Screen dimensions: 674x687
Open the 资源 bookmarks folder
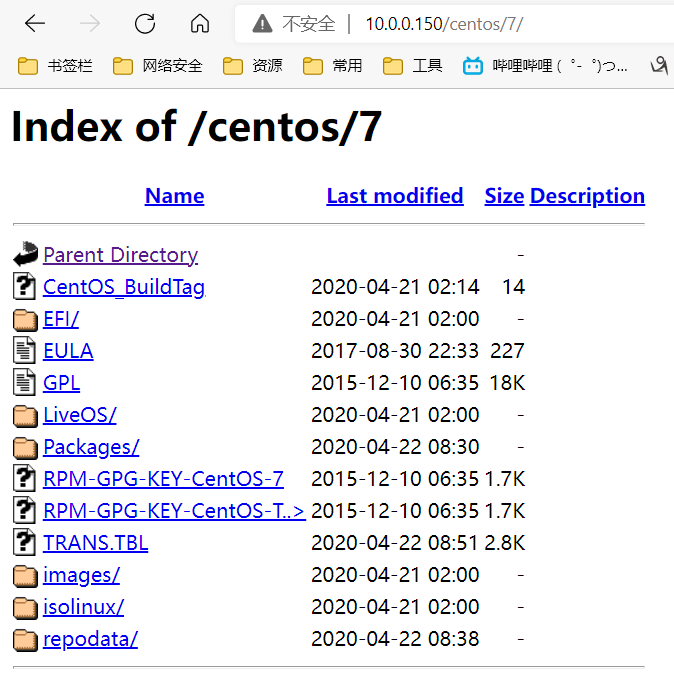[x=253, y=66]
